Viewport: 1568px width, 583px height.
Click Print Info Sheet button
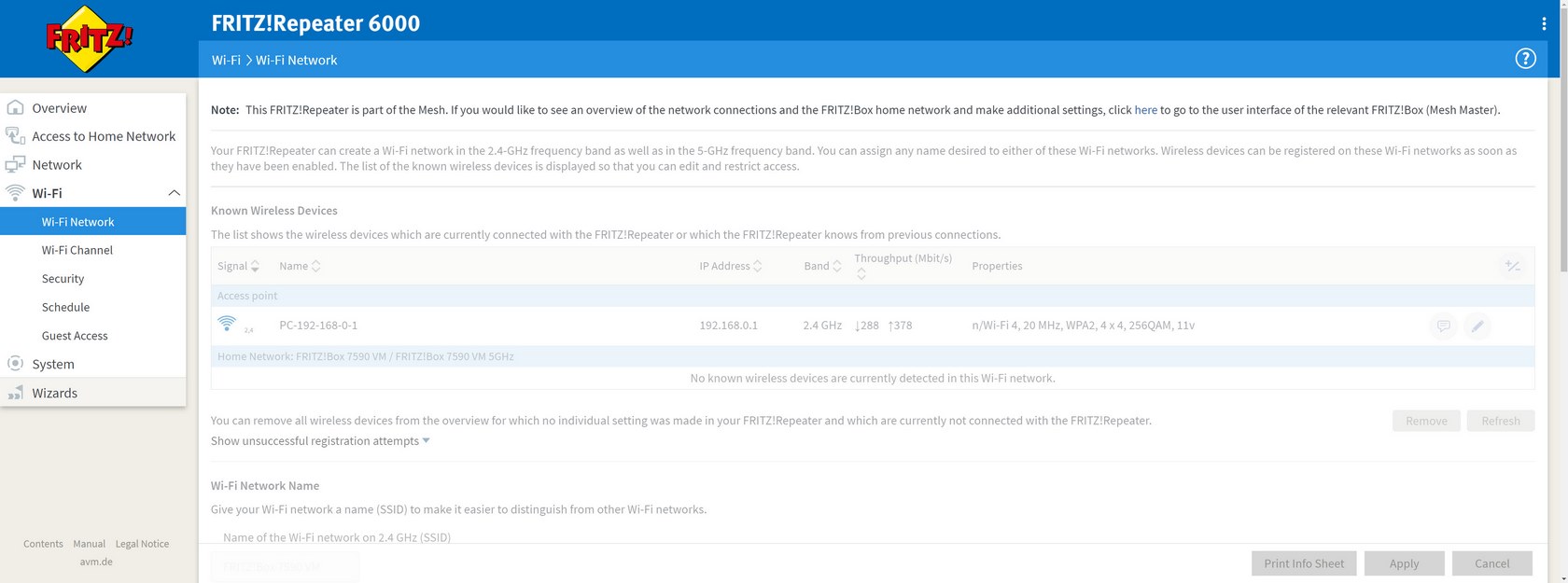[x=1304, y=563]
